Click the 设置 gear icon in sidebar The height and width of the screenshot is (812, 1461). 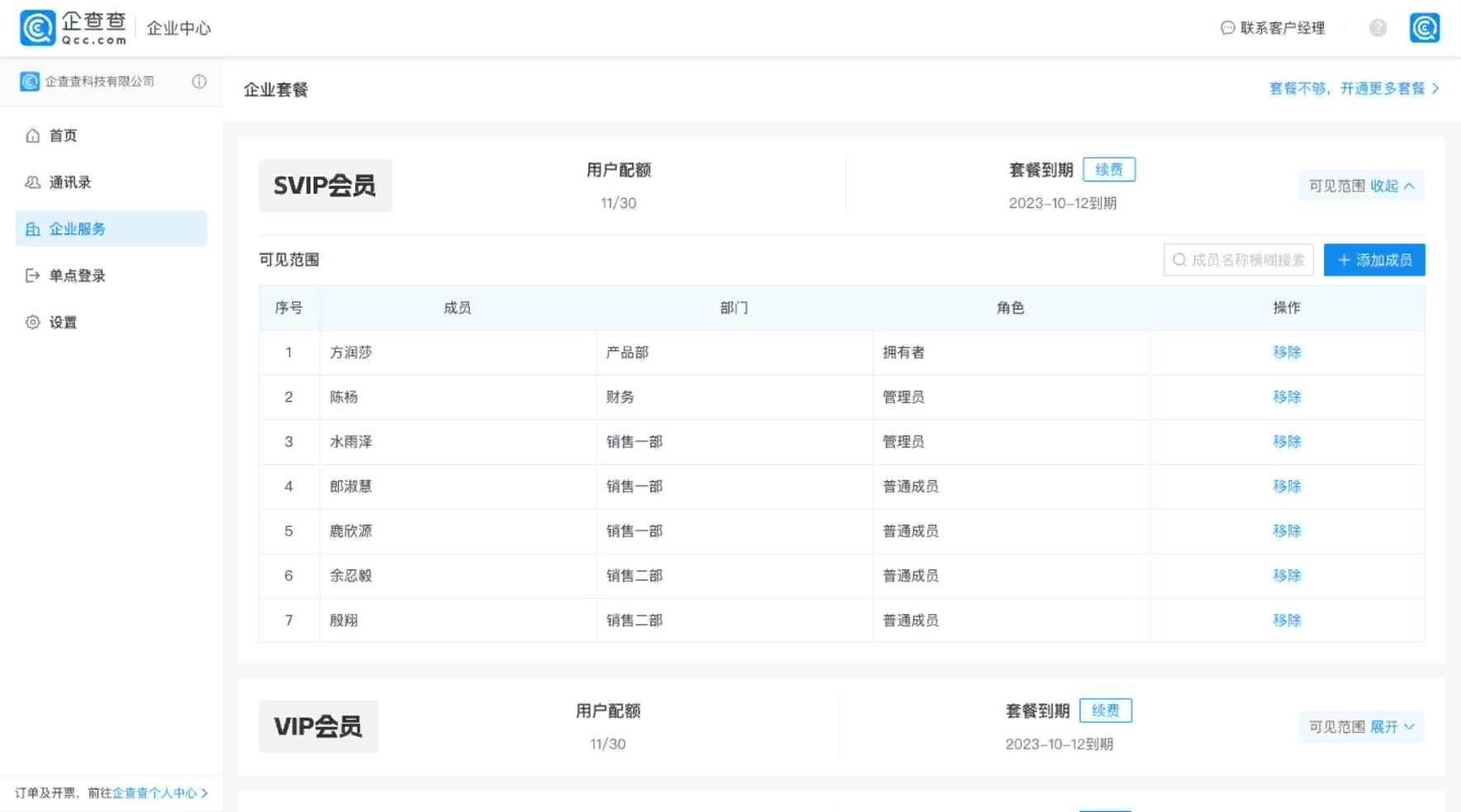pos(33,323)
